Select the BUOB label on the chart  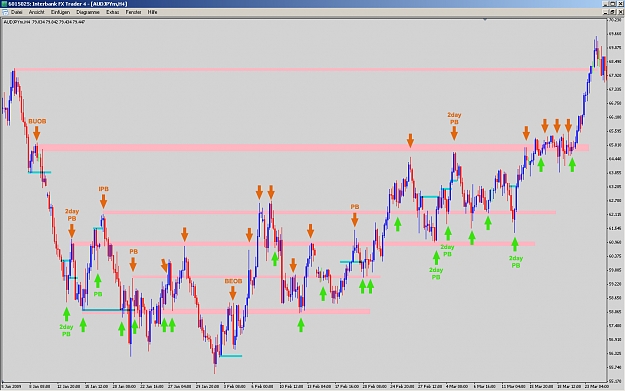point(37,121)
